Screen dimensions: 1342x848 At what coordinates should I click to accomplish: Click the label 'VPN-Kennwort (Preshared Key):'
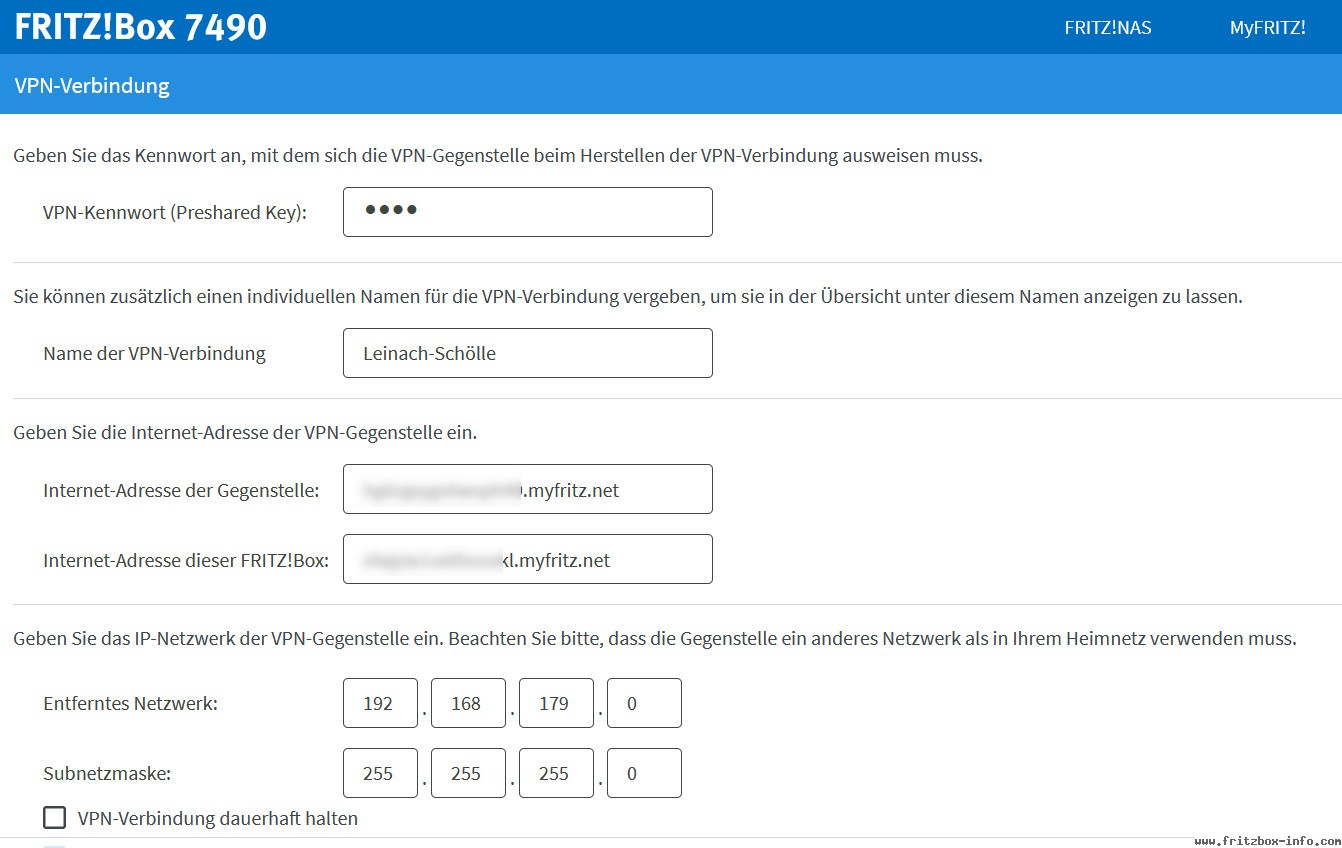coord(175,213)
